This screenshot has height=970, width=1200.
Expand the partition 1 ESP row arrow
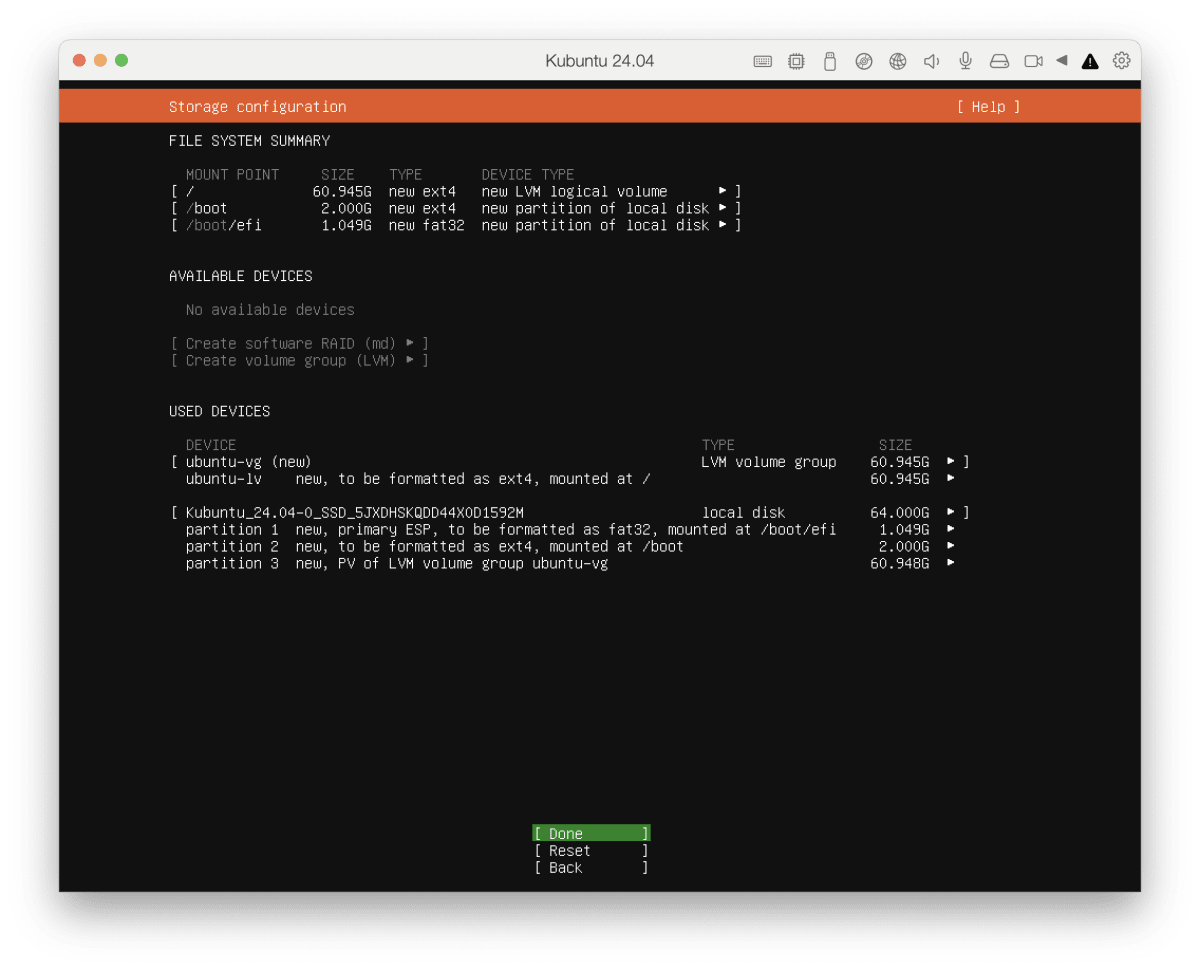(951, 529)
